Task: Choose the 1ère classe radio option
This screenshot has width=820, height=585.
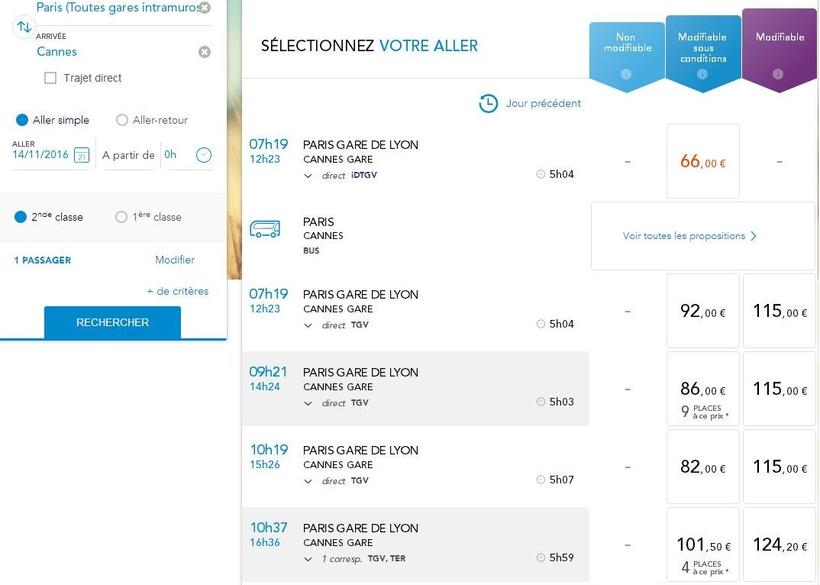Action: tap(122, 217)
